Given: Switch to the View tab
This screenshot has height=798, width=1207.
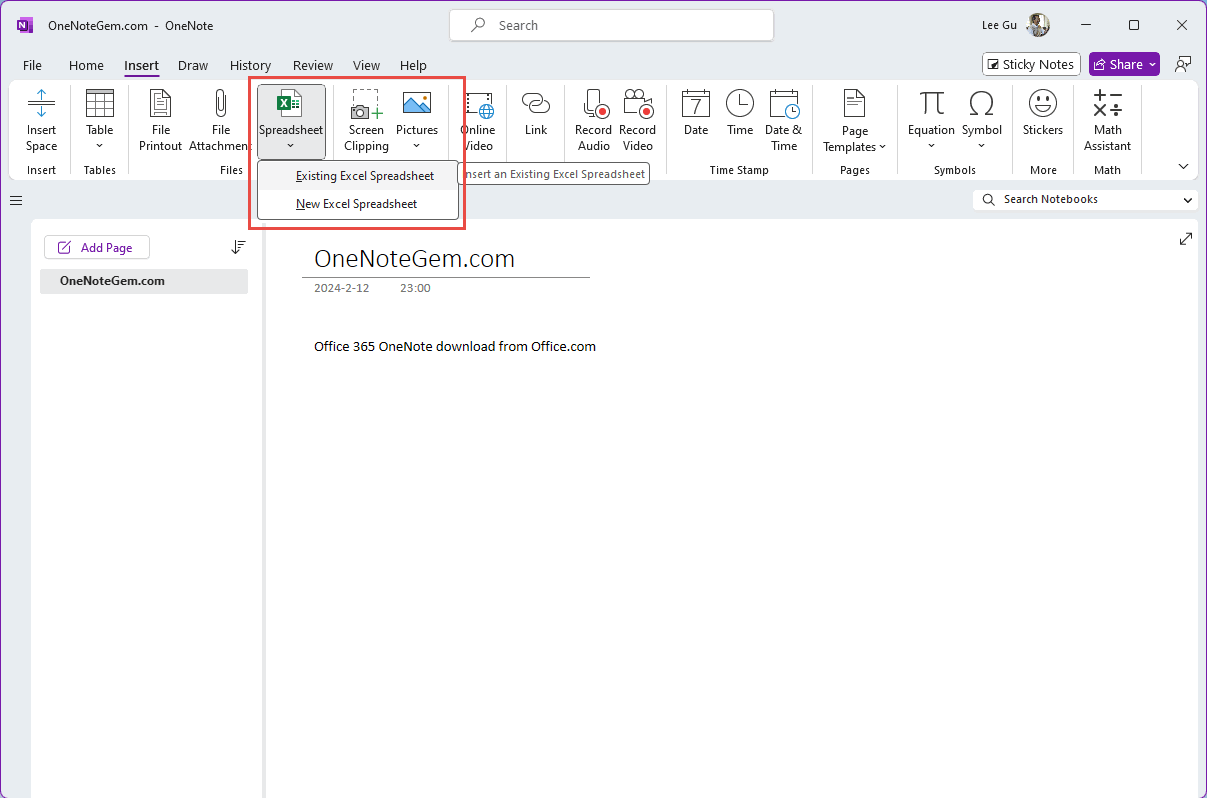Looking at the screenshot, I should (366, 65).
